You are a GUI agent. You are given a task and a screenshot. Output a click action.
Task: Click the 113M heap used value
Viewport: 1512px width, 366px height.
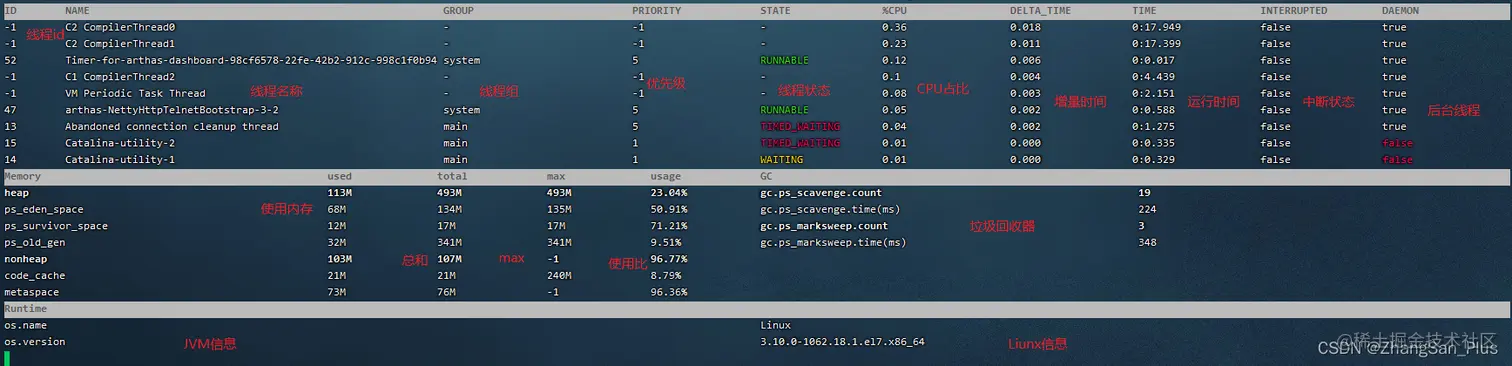pos(340,192)
